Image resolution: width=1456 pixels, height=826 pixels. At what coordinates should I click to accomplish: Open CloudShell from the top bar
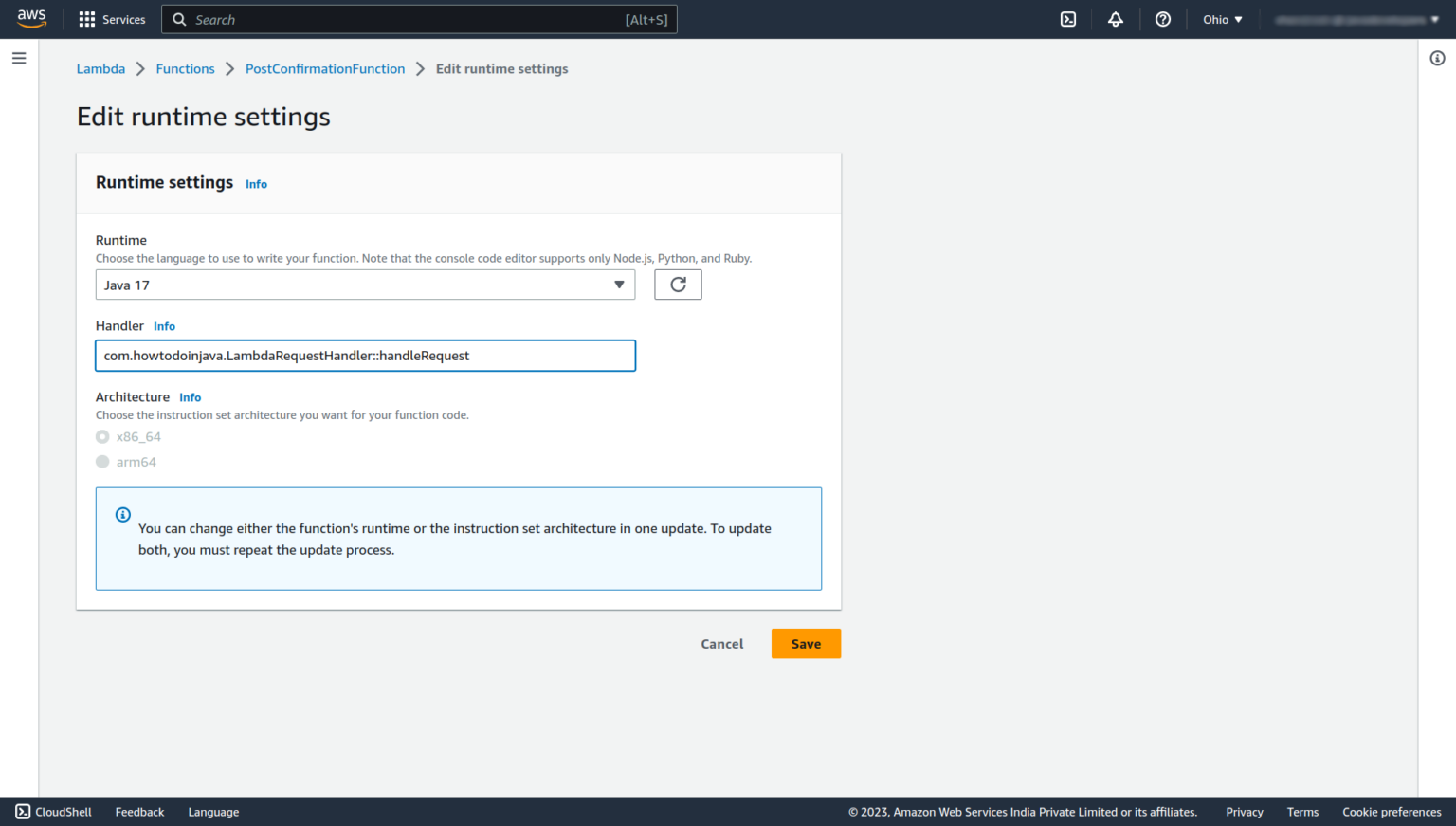(1068, 19)
